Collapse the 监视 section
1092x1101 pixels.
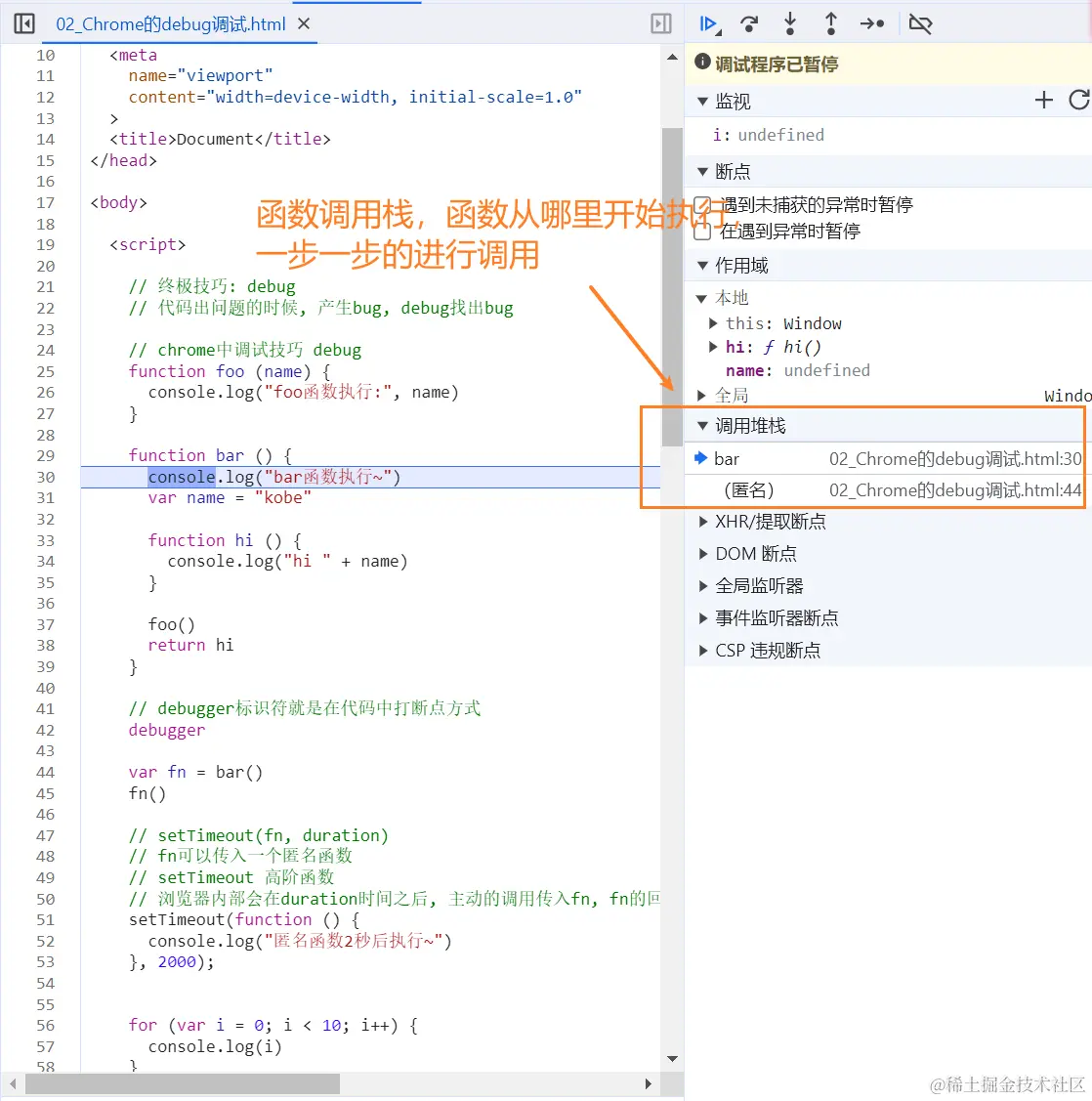click(x=702, y=102)
